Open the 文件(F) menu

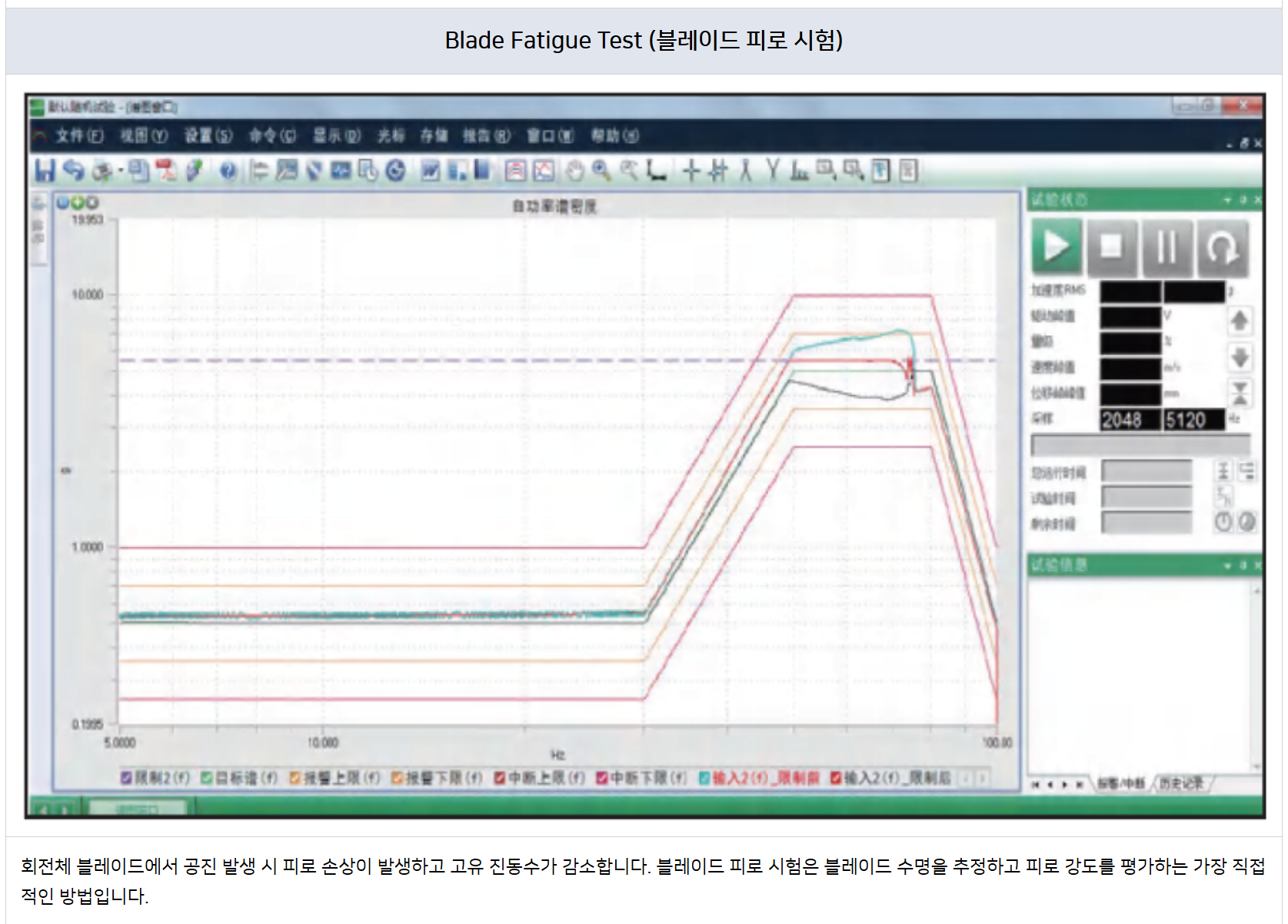(78, 136)
